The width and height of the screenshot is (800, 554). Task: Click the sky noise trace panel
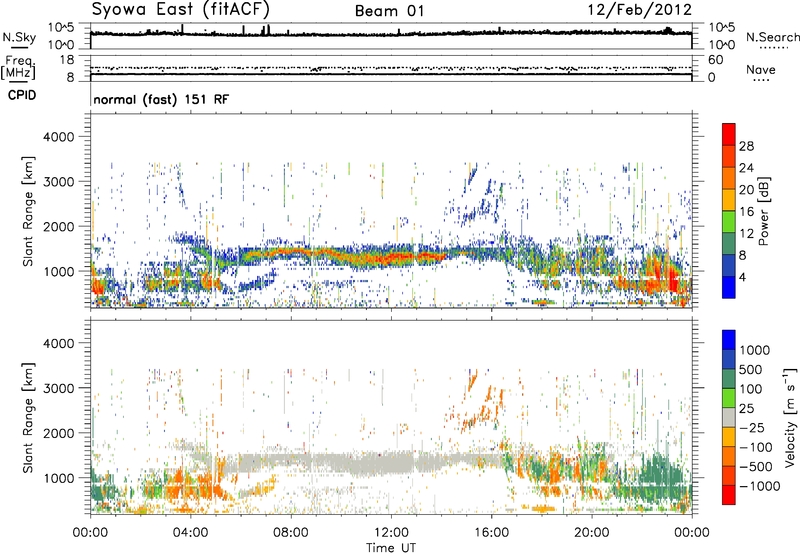pos(391,36)
